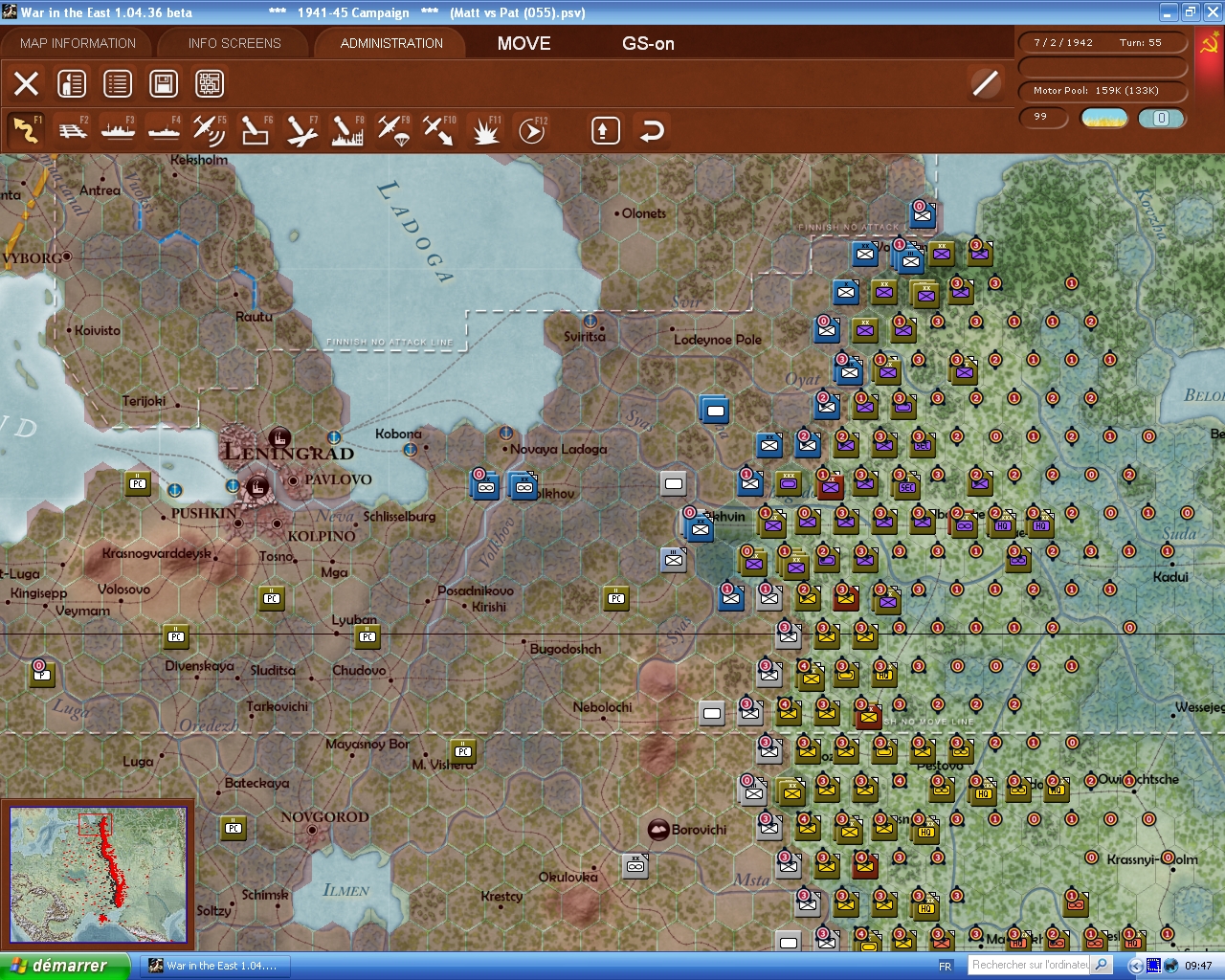Click the taskbar clock showing 09:47
The image size is (1225, 980).
click(1198, 966)
